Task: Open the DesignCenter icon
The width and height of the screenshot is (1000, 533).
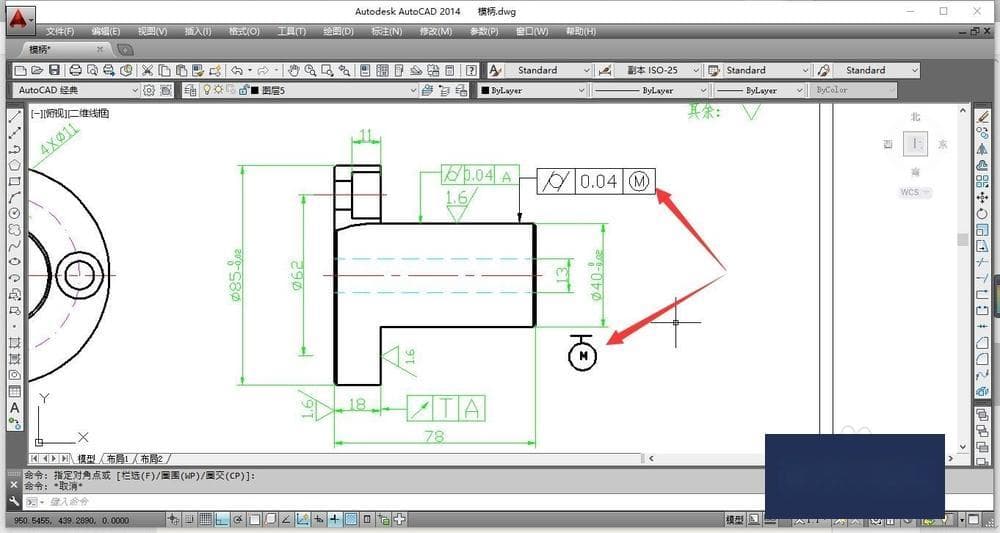Action: coord(383,70)
